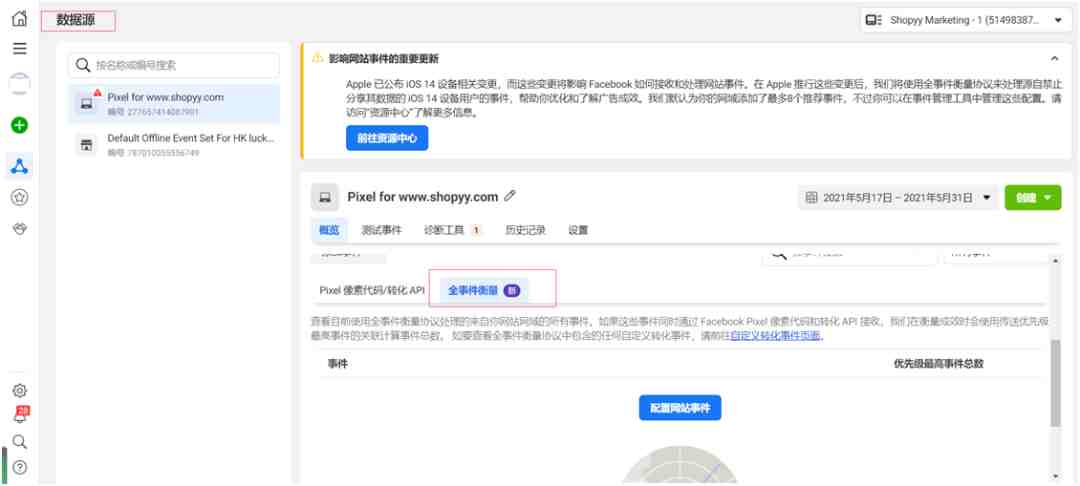The height and width of the screenshot is (486, 1080).
Task: Switch to the 概览 tab
Action: click(329, 230)
